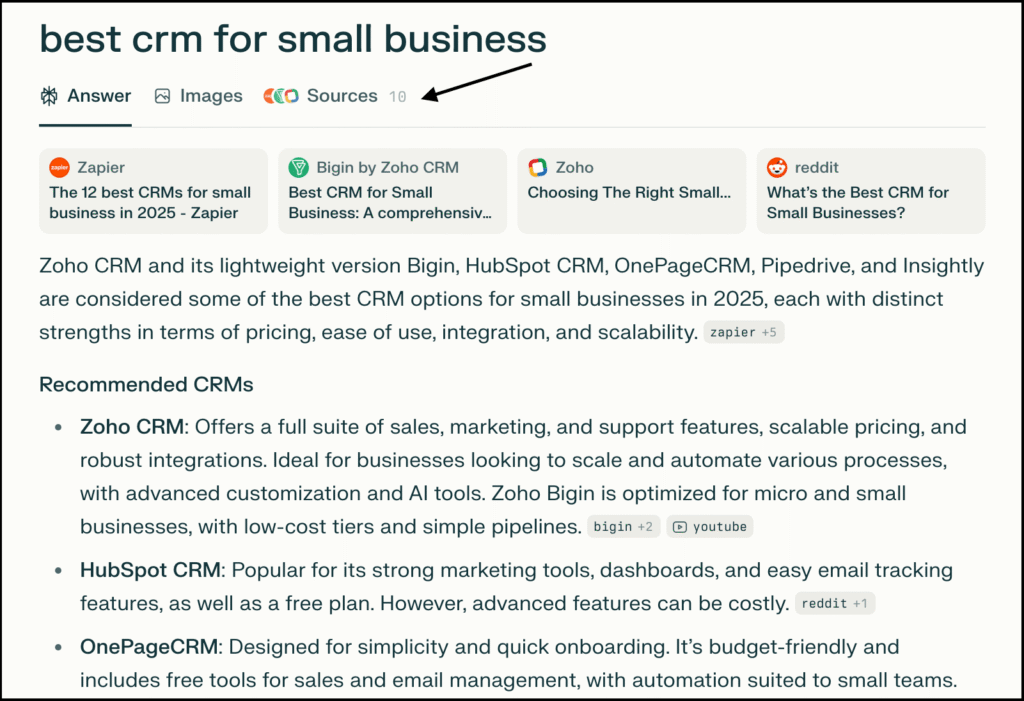Screen dimensions: 1024x701
Task: Expand the reddit +1 citation chip
Action: click(835, 603)
